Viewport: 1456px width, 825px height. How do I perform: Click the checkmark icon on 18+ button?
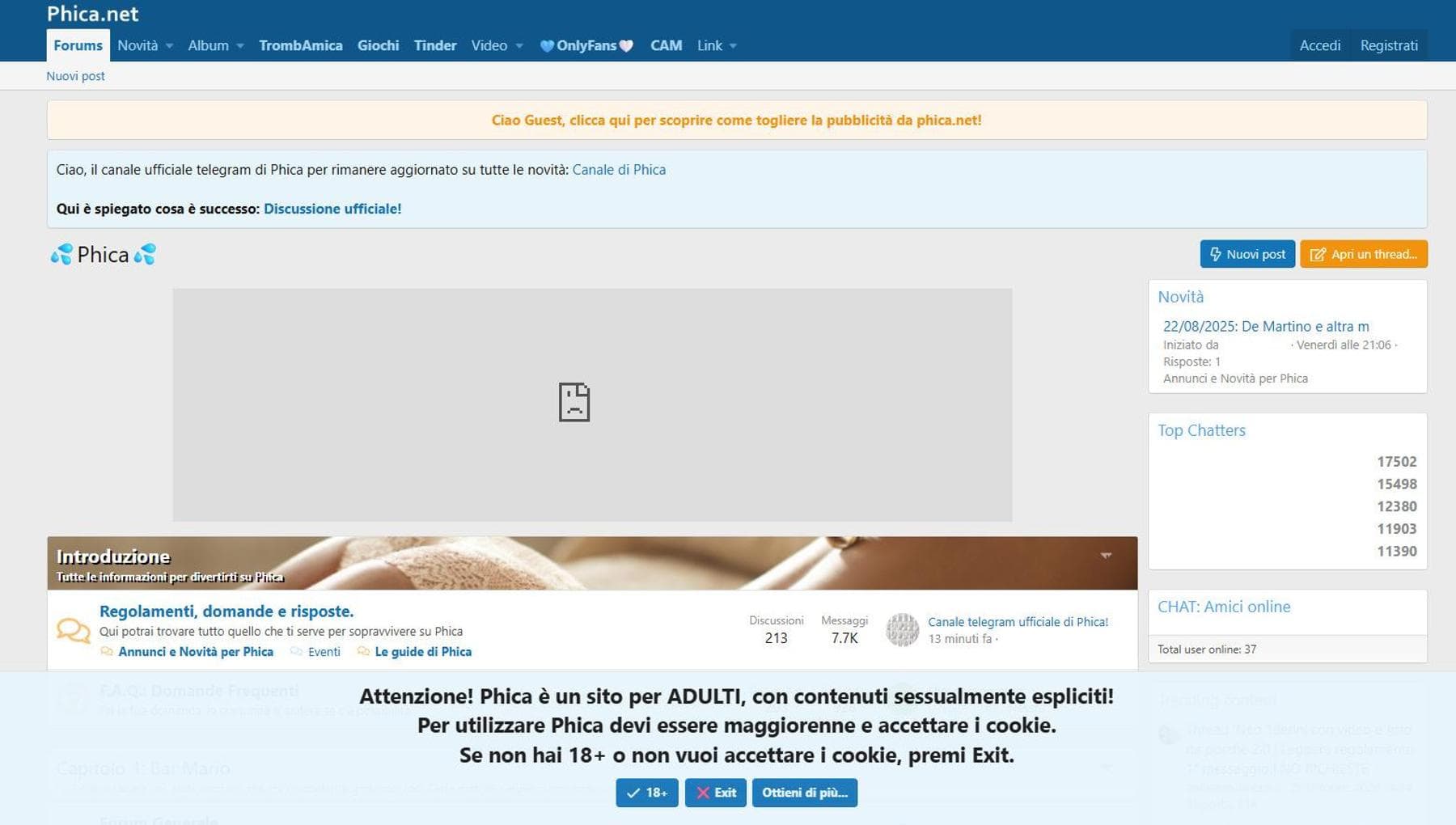coord(633,793)
